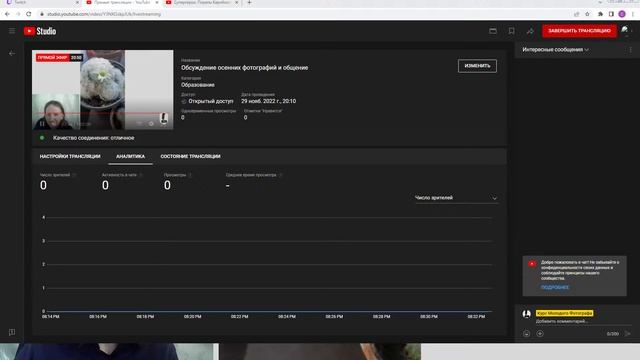640x360 pixels.
Task: Click the Качество соединения: отличное status
Action: 93,138
